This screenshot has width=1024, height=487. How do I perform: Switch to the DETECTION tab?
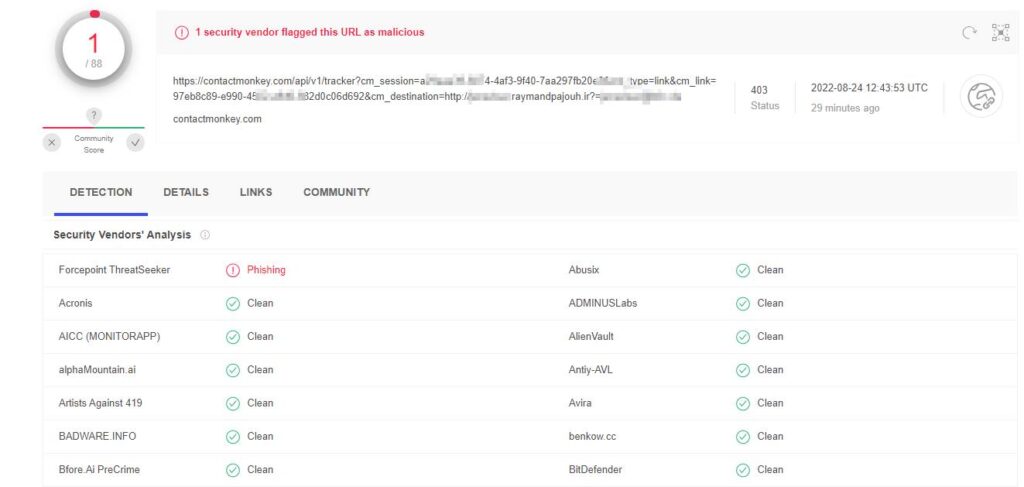[x=101, y=193]
